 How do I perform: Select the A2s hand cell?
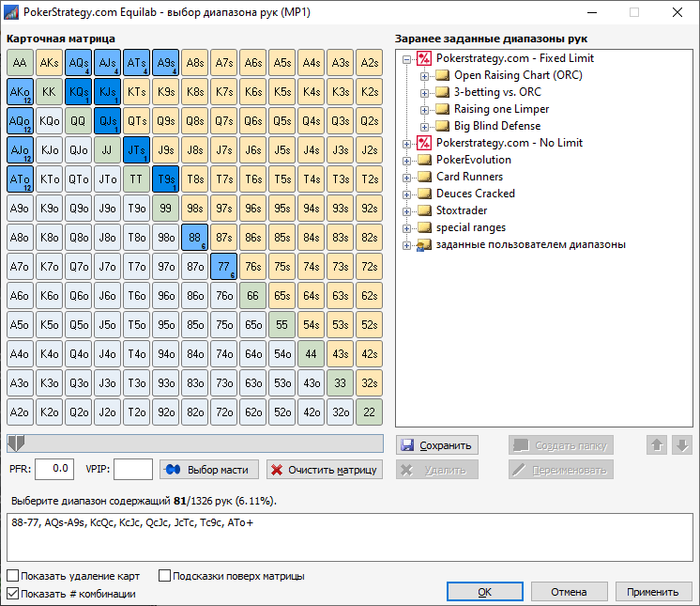tap(369, 63)
